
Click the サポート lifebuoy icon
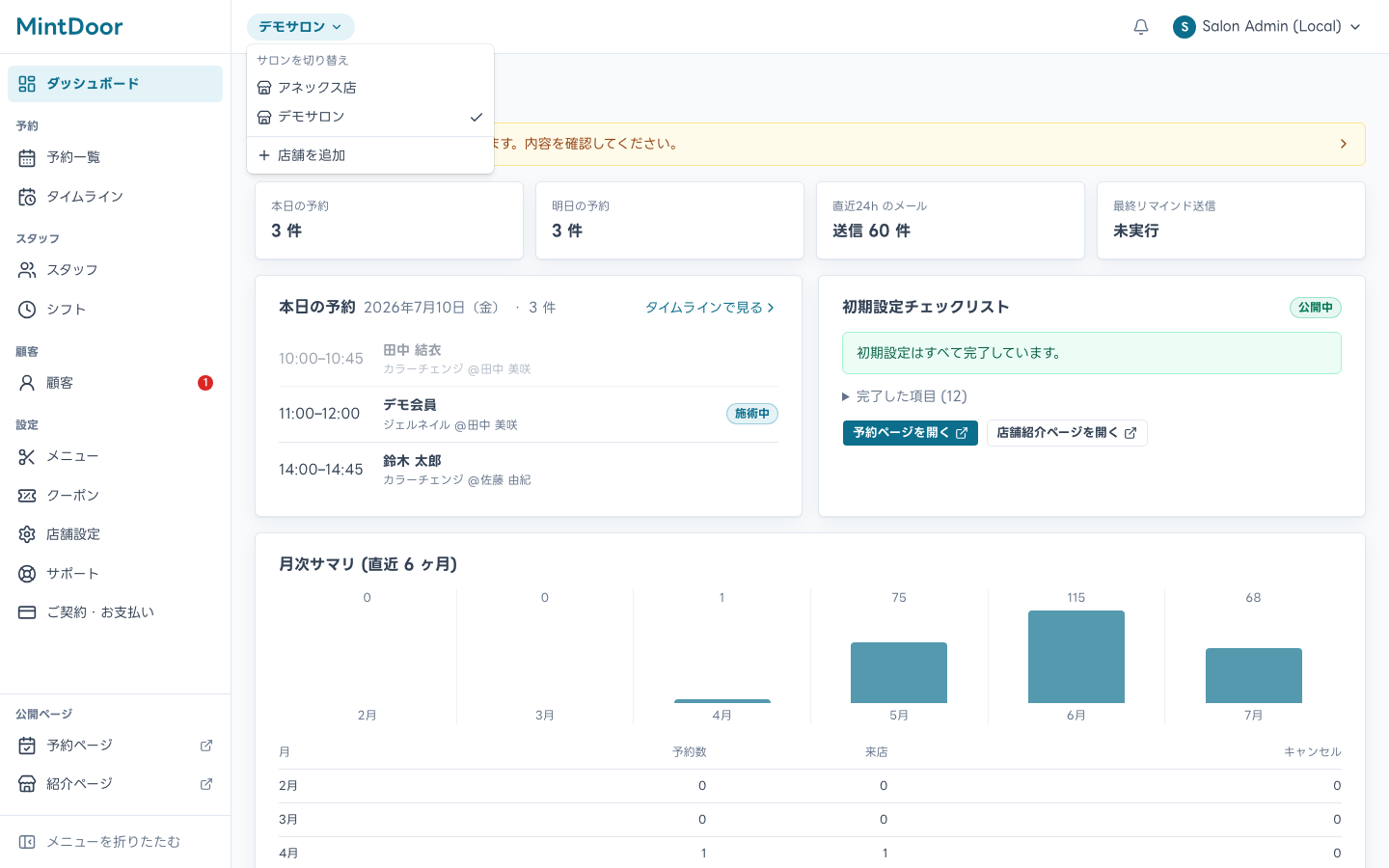27,574
